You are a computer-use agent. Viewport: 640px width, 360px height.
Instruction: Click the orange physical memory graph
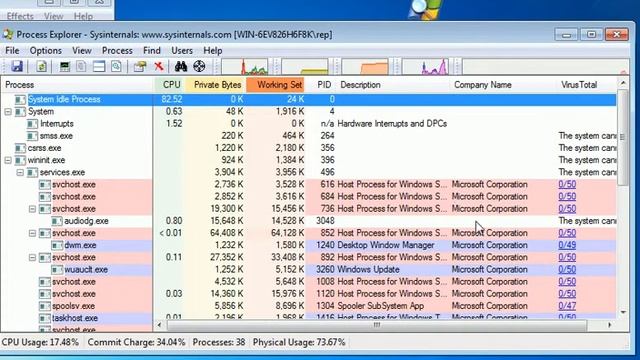pos(365,67)
